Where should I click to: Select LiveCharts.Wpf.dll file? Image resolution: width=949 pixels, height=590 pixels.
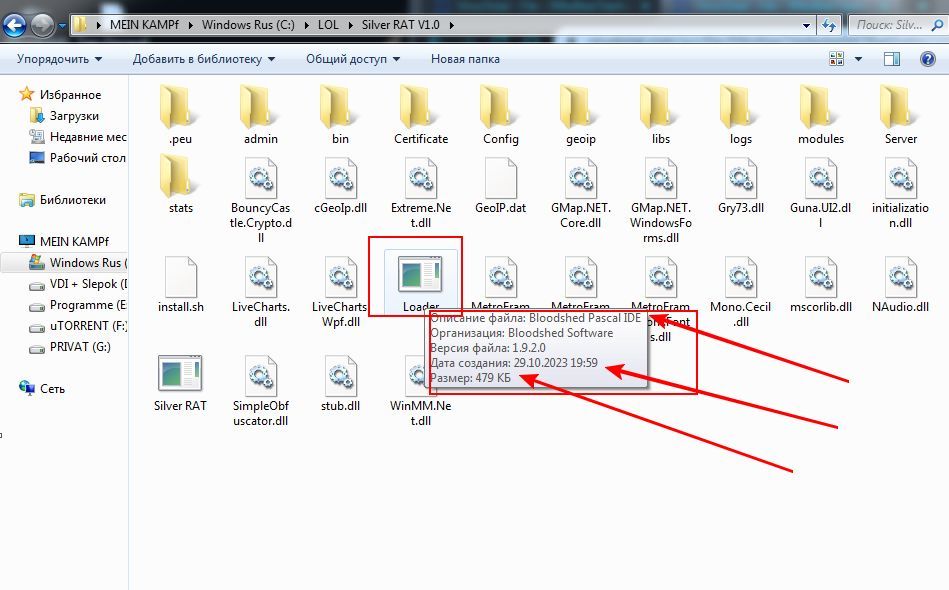pyautogui.click(x=340, y=292)
